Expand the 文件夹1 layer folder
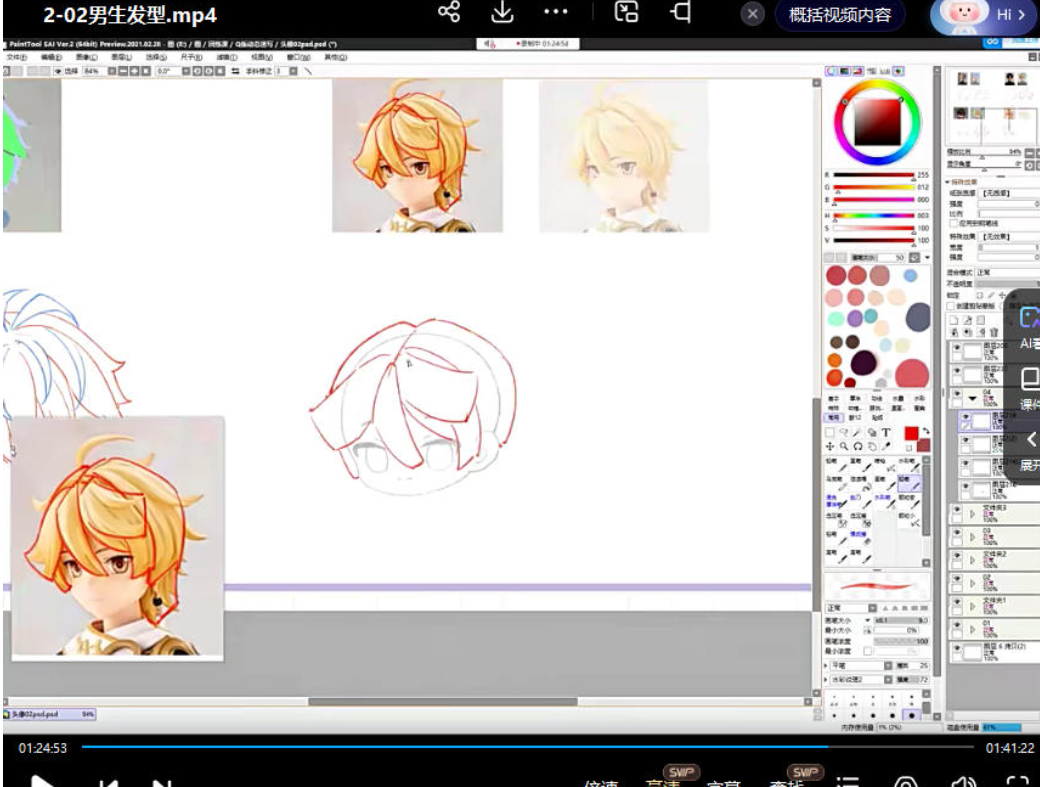This screenshot has width=1040, height=787. point(972,607)
